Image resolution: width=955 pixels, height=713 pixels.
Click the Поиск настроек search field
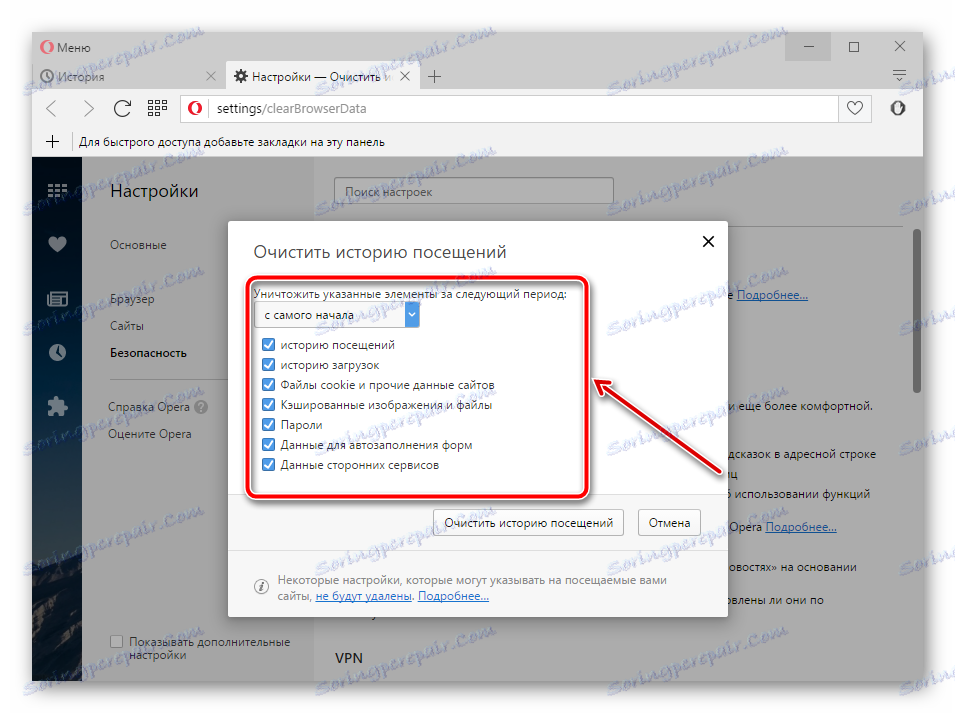pos(473,191)
